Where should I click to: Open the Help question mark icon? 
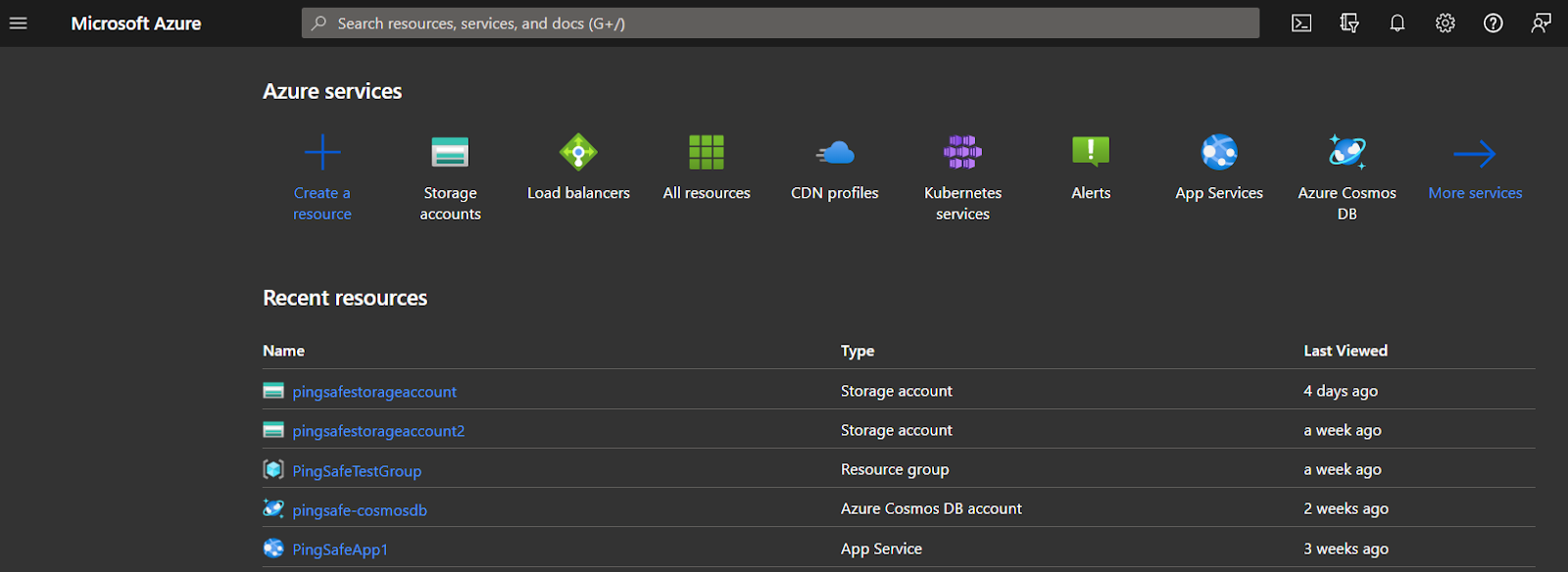1494,24
